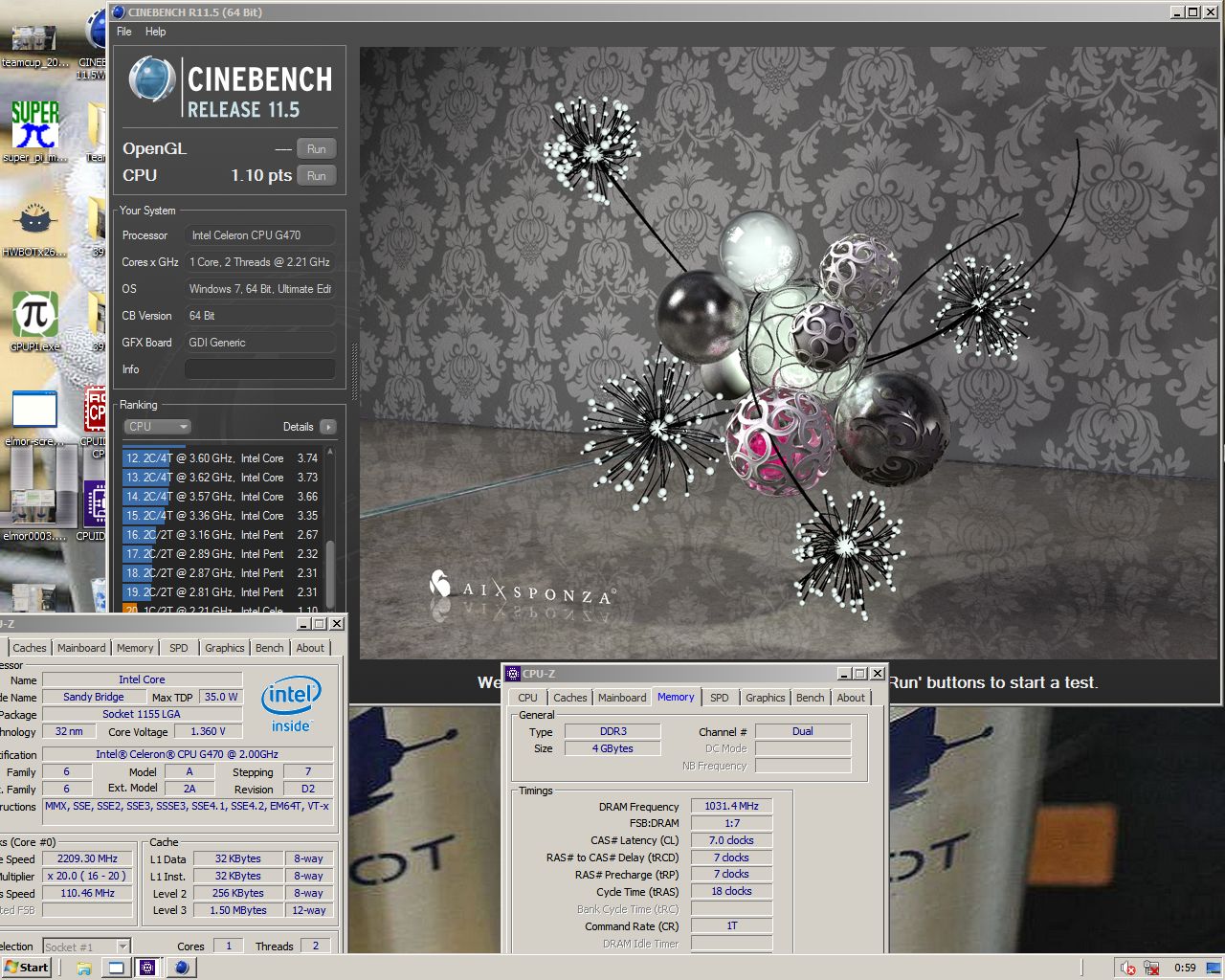
Task: Click the memory Size value 4 GBytes
Action: (x=612, y=748)
